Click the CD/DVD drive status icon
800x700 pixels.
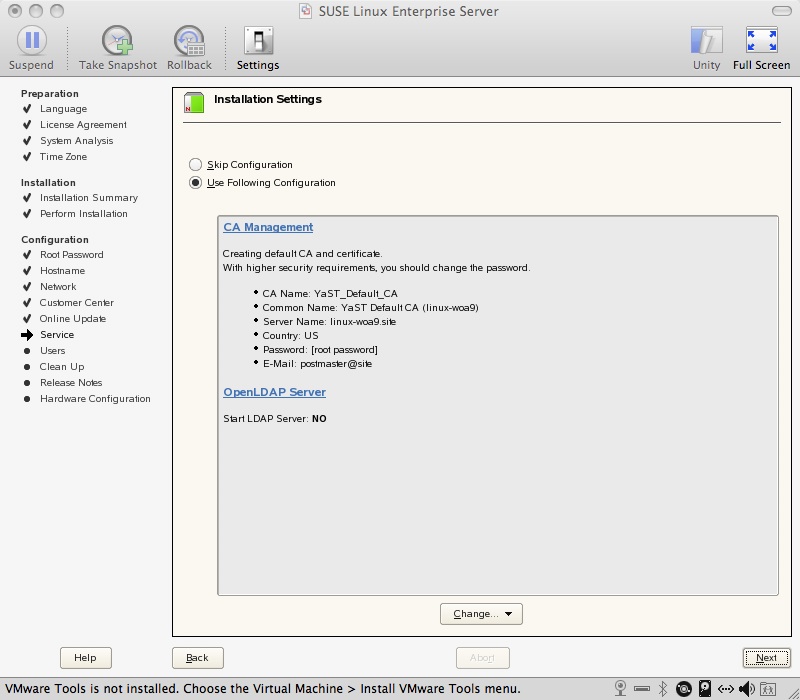point(684,689)
